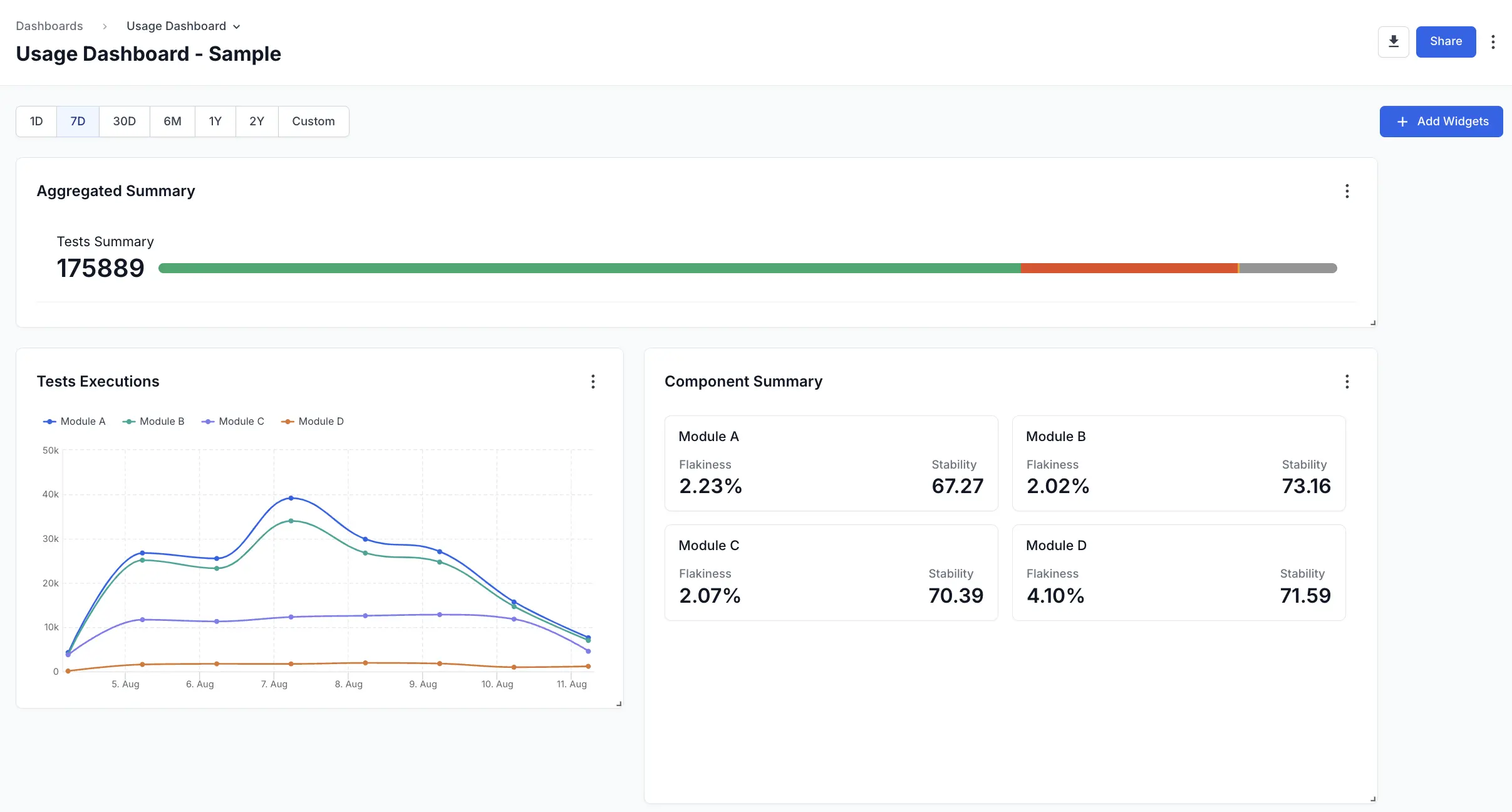Click Module D legend toggle in Tests Executions
Image resolution: width=1512 pixels, height=812 pixels.
312,421
